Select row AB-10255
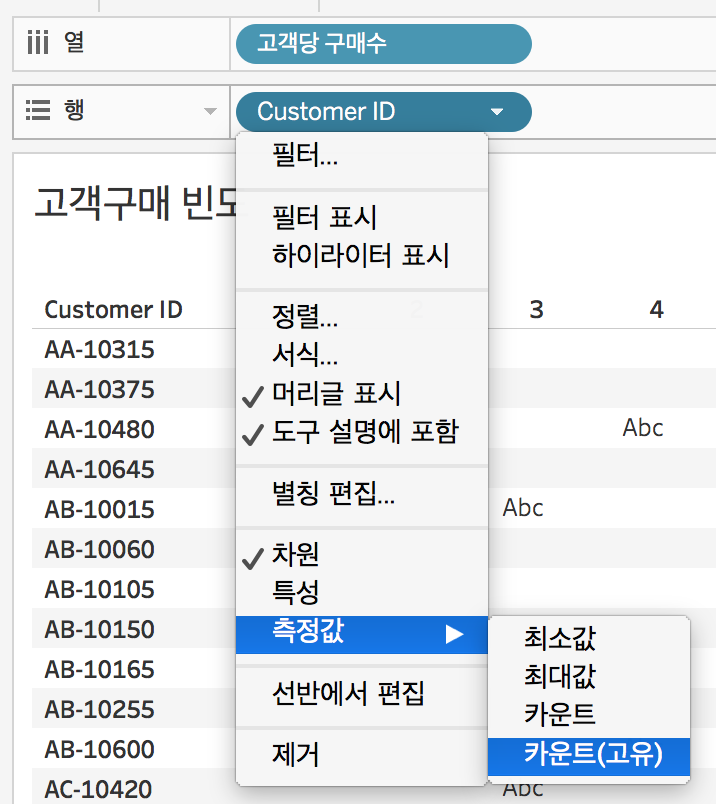This screenshot has height=804, width=716. coord(100,710)
